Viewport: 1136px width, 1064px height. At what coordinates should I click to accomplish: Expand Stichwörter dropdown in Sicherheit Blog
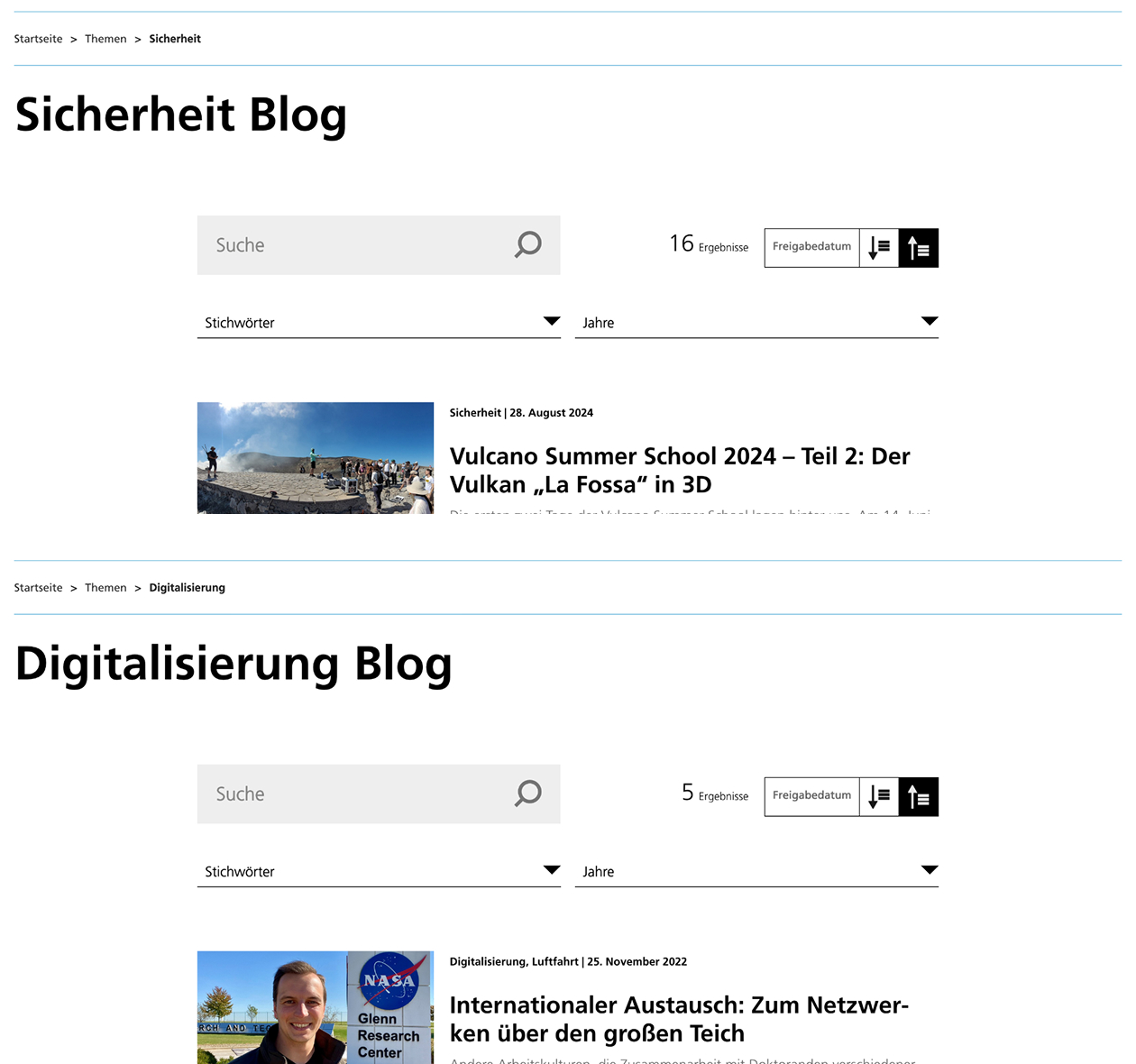point(379,323)
